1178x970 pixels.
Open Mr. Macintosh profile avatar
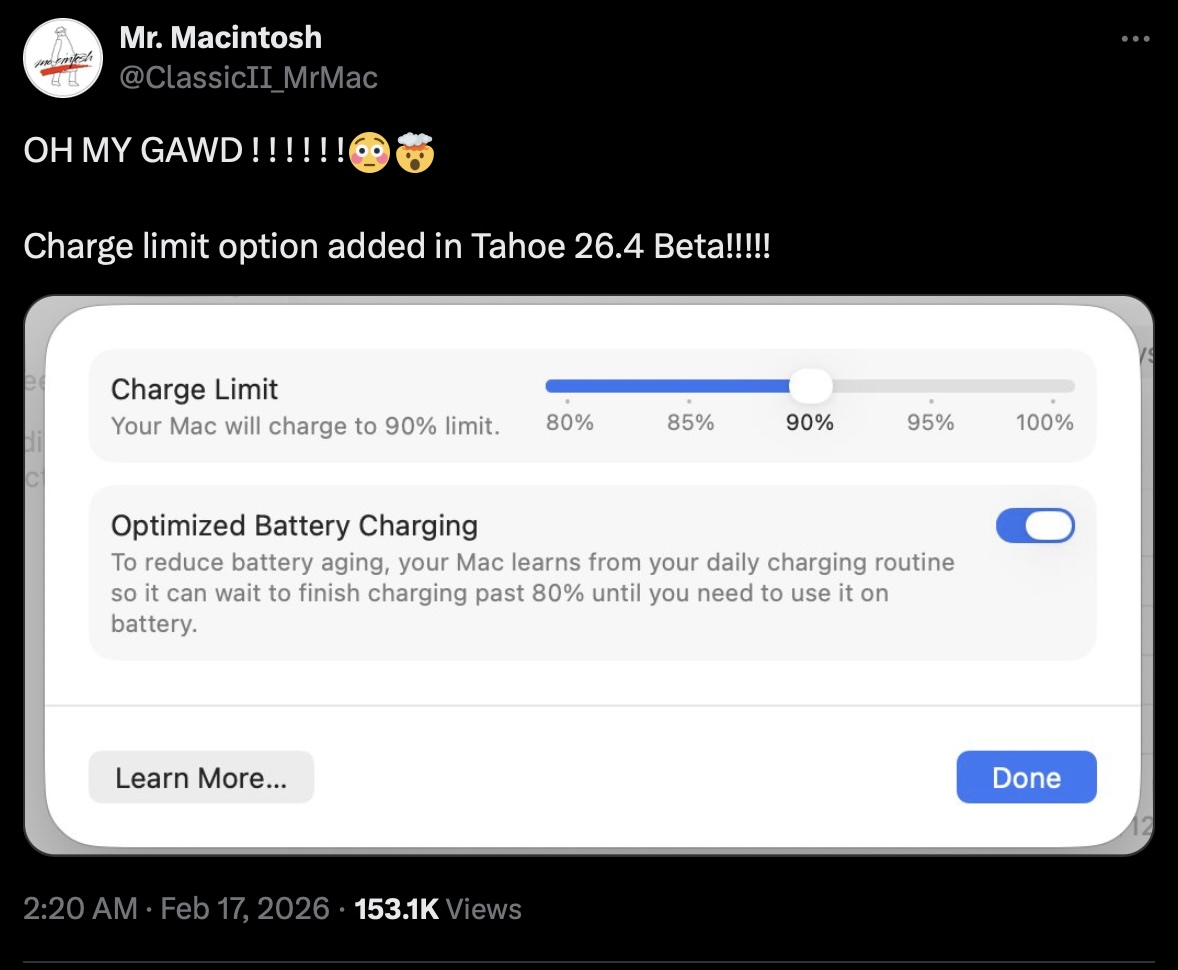coord(64,58)
